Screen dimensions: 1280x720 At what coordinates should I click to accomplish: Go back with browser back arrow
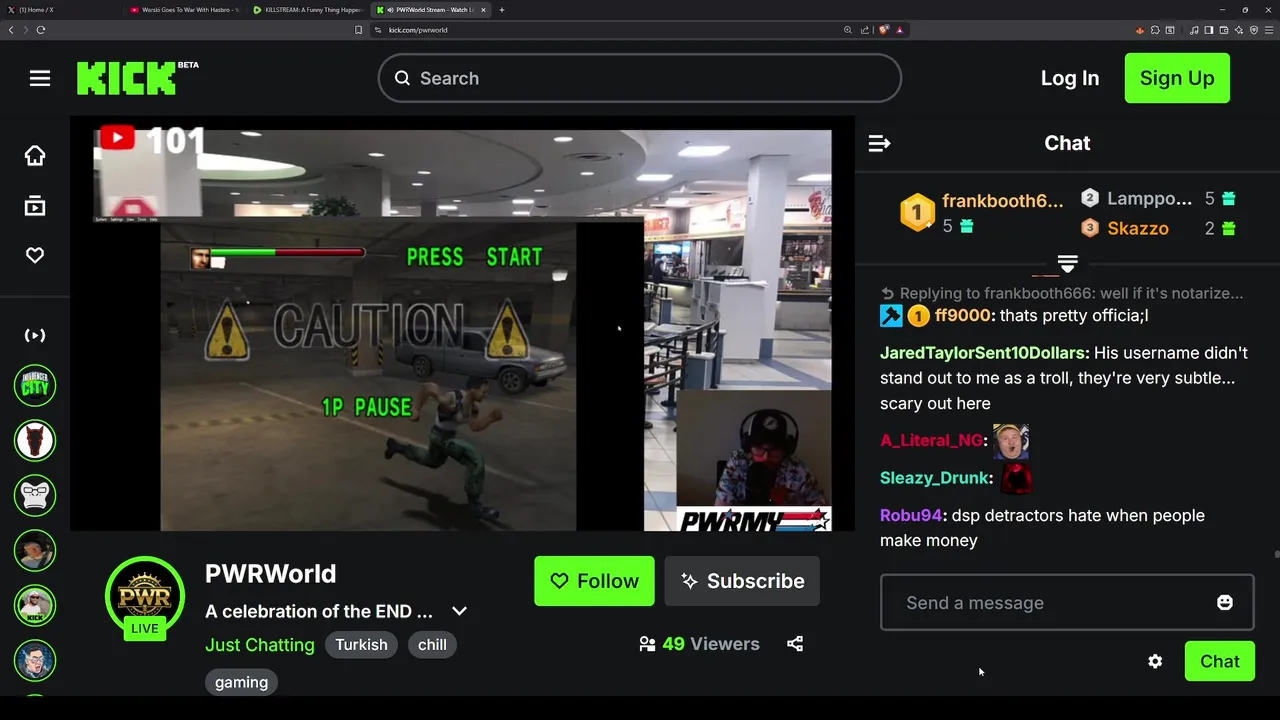(x=11, y=30)
